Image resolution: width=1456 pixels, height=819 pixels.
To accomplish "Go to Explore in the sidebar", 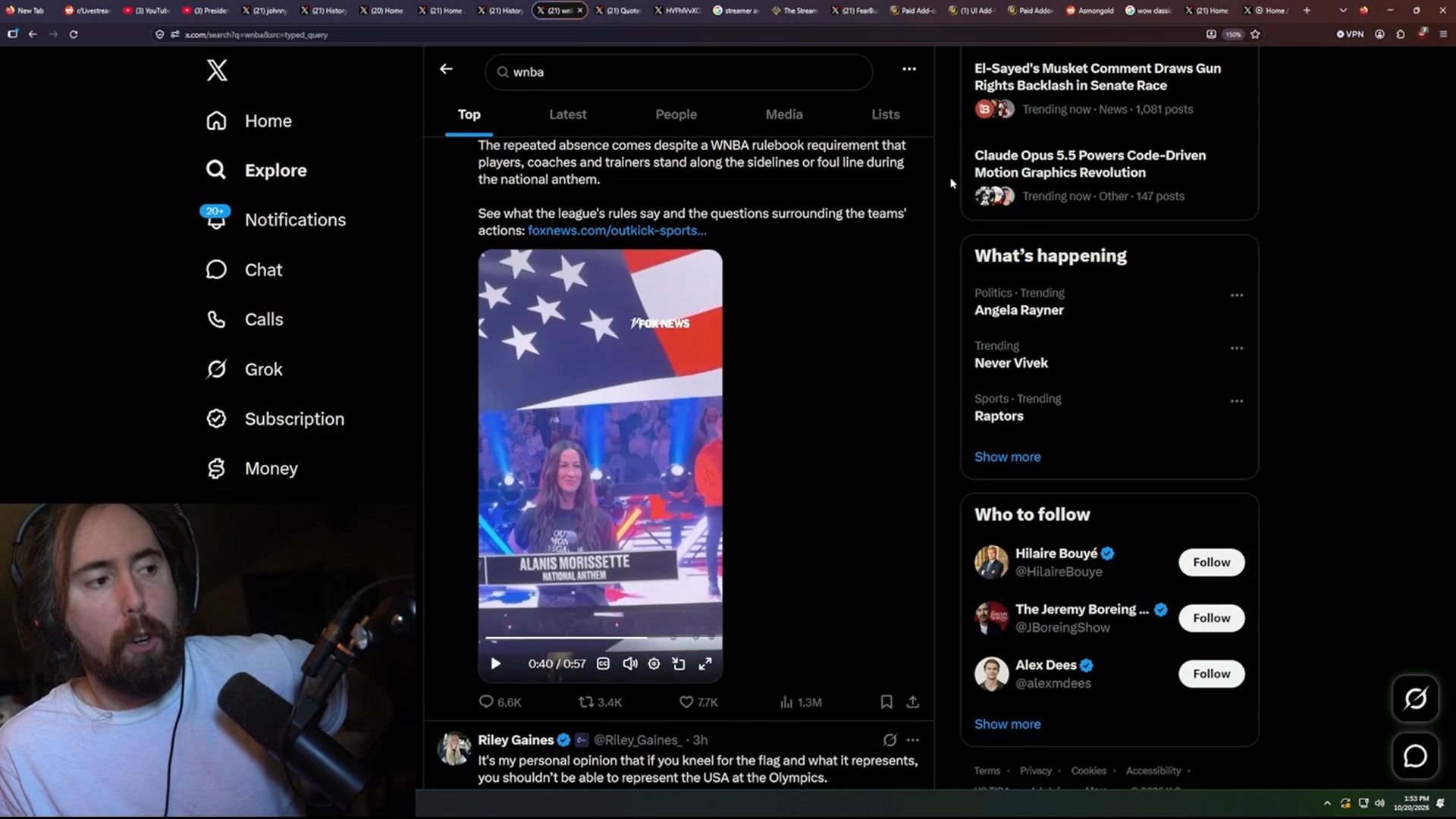I will tap(256, 171).
